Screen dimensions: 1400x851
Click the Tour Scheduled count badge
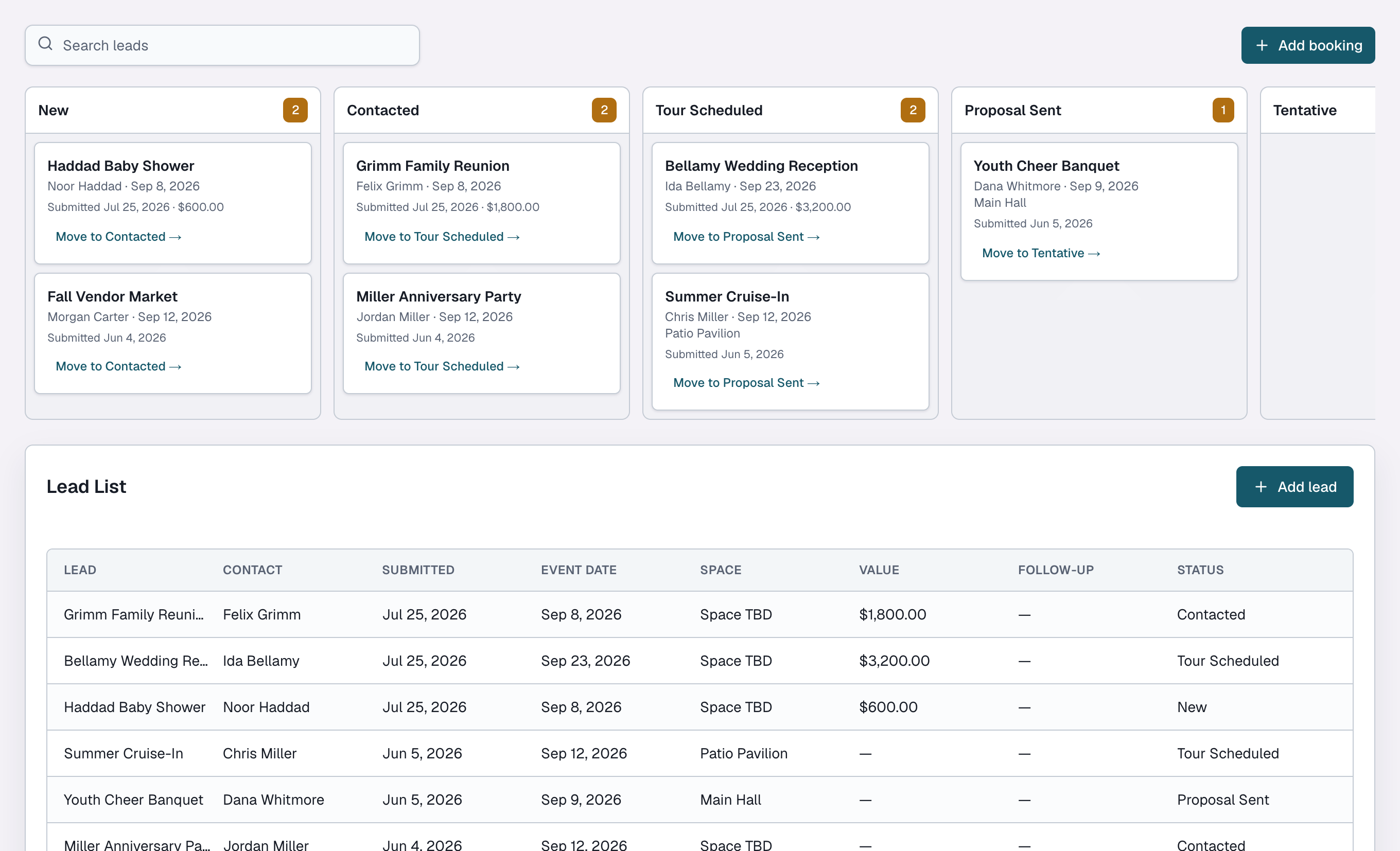coord(913,110)
